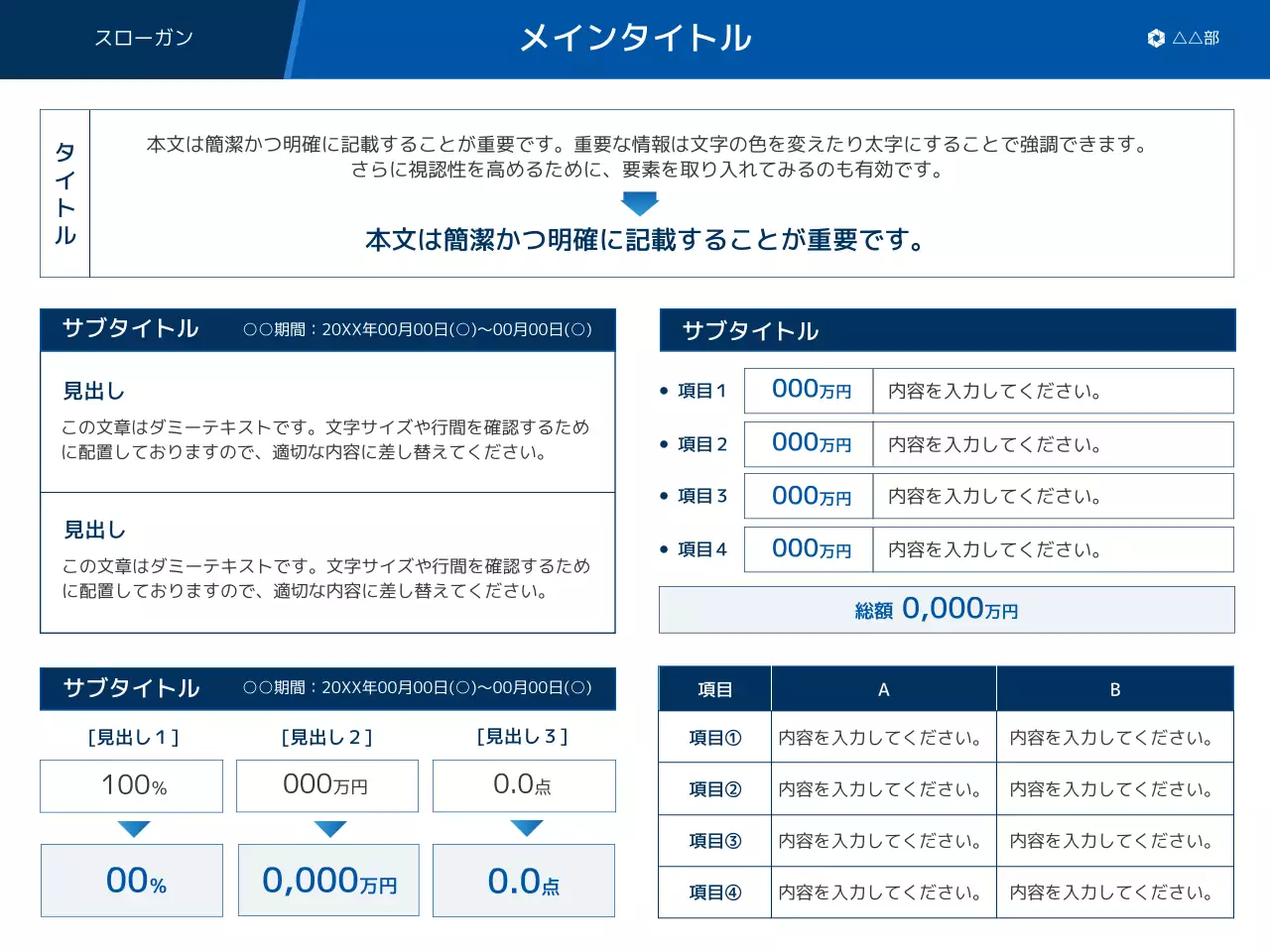1270x952 pixels.
Task: Toggle the bullet indicator for 項目2
Action: (666, 443)
